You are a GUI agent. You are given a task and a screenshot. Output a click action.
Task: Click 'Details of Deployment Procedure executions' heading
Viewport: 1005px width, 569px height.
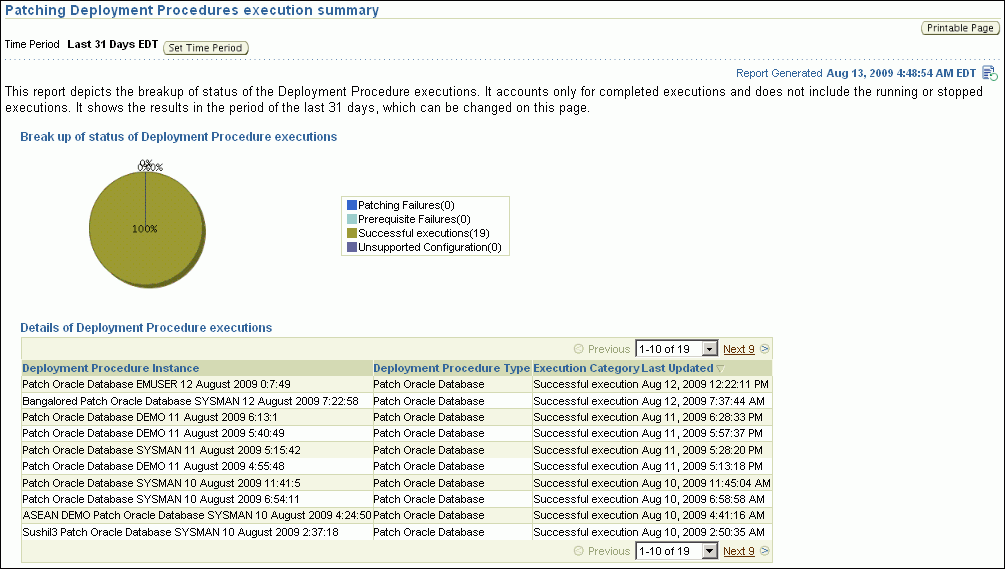point(146,328)
